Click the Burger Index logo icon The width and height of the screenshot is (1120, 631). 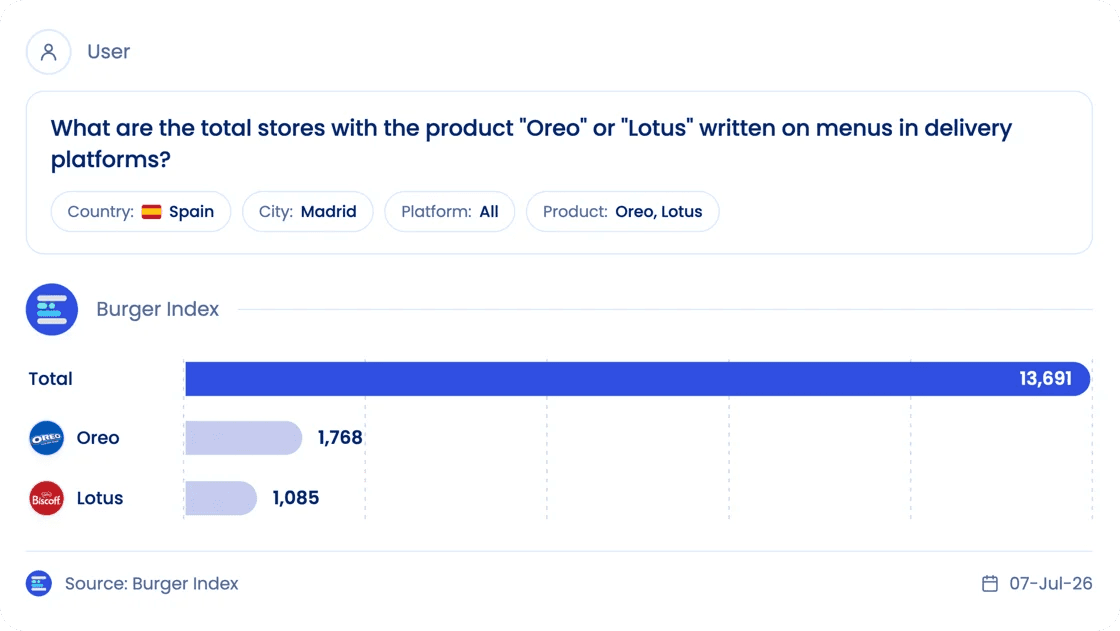(x=51, y=309)
